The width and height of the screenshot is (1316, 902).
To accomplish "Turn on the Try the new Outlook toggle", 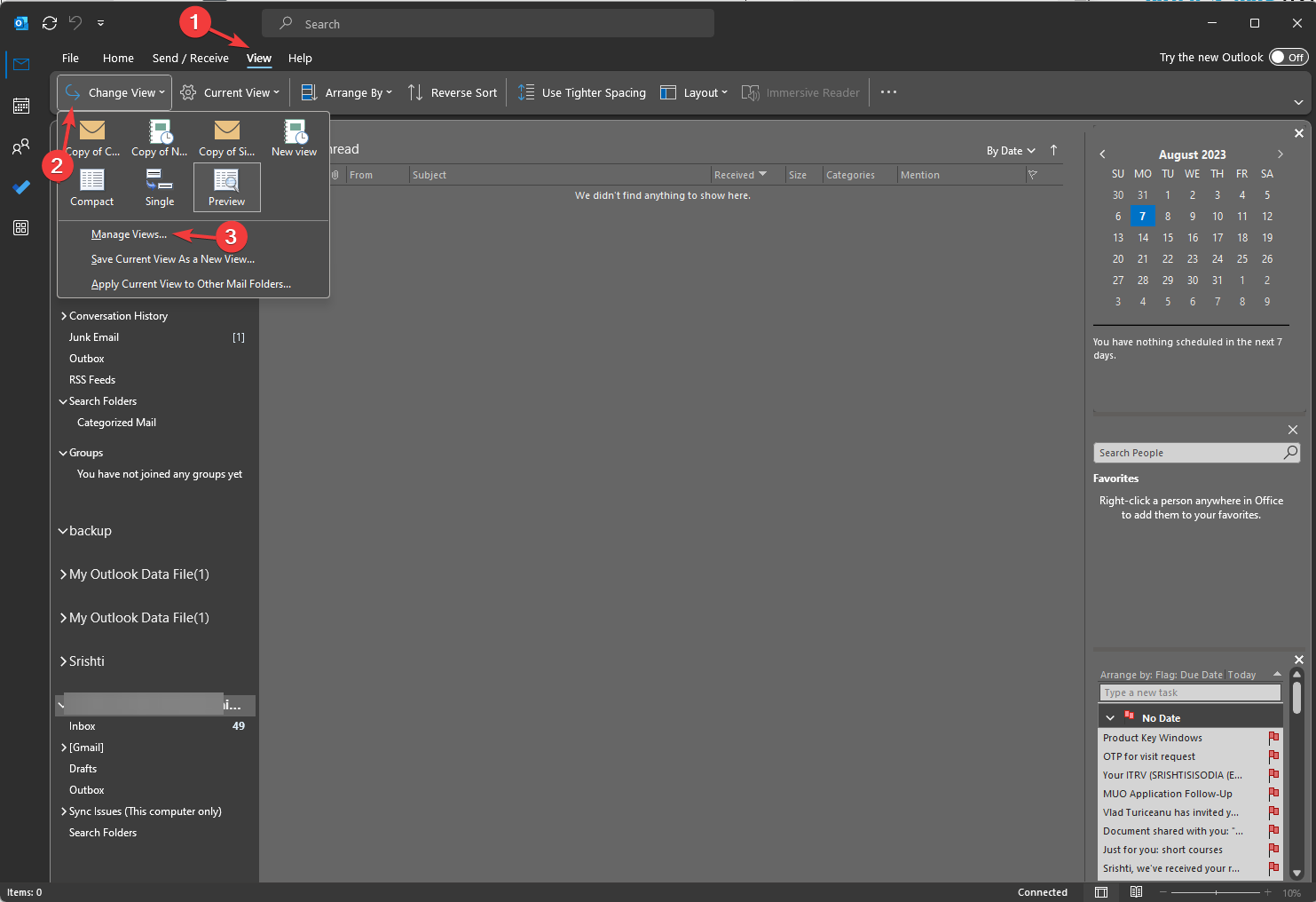I will [1288, 56].
